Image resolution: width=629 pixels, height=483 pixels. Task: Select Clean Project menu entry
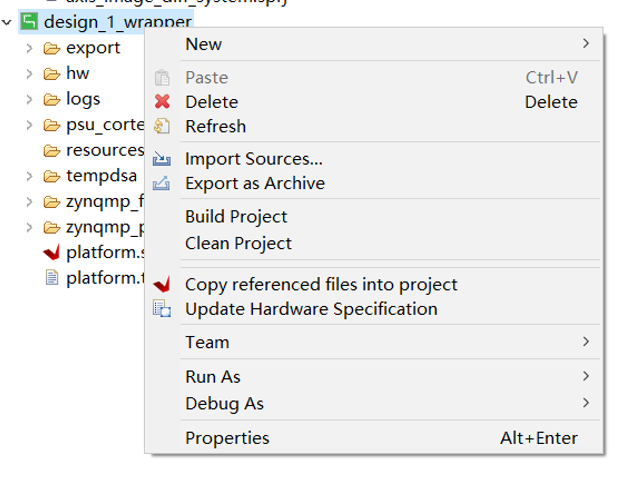[238, 243]
